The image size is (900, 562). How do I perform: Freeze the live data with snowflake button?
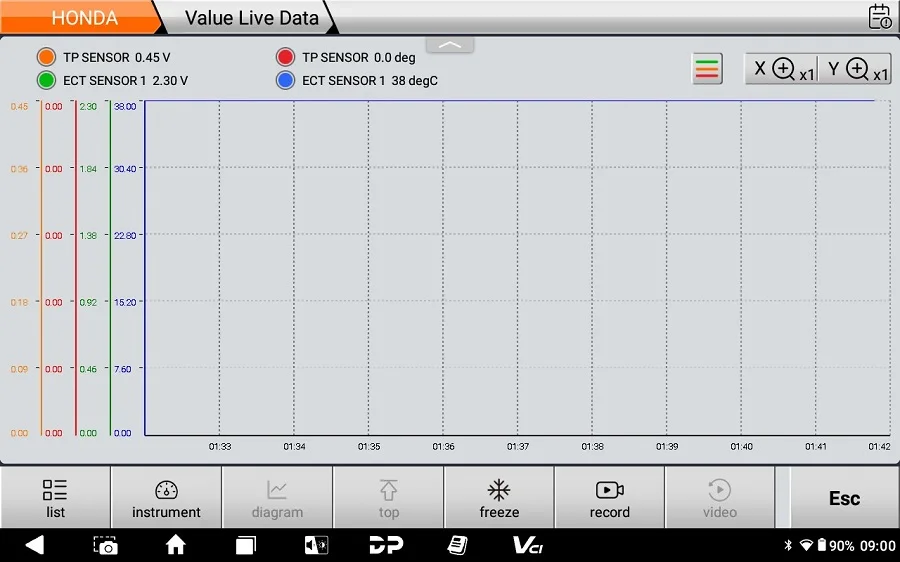(499, 498)
